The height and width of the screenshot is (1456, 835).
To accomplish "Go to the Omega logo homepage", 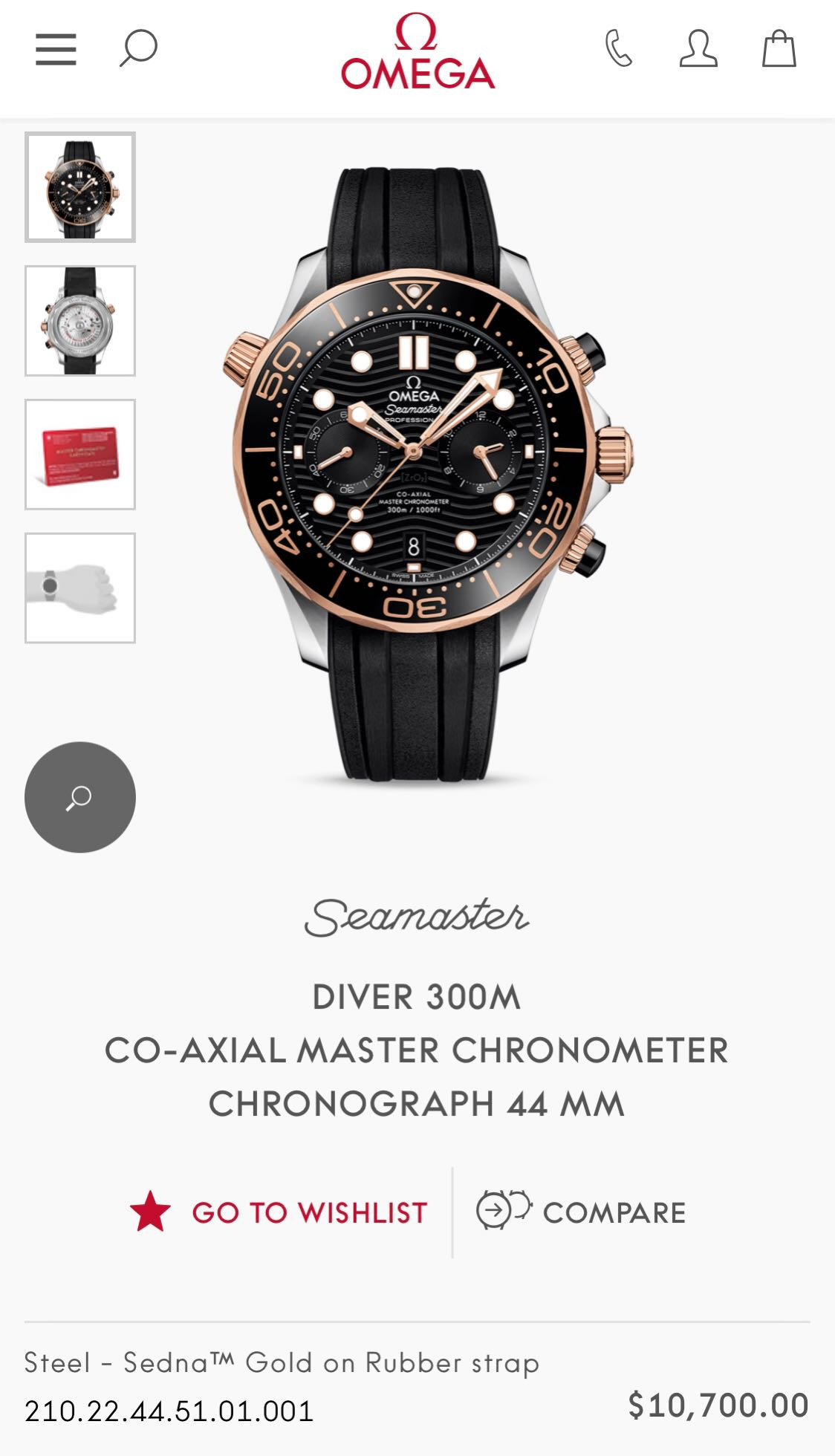I will pos(417,51).
